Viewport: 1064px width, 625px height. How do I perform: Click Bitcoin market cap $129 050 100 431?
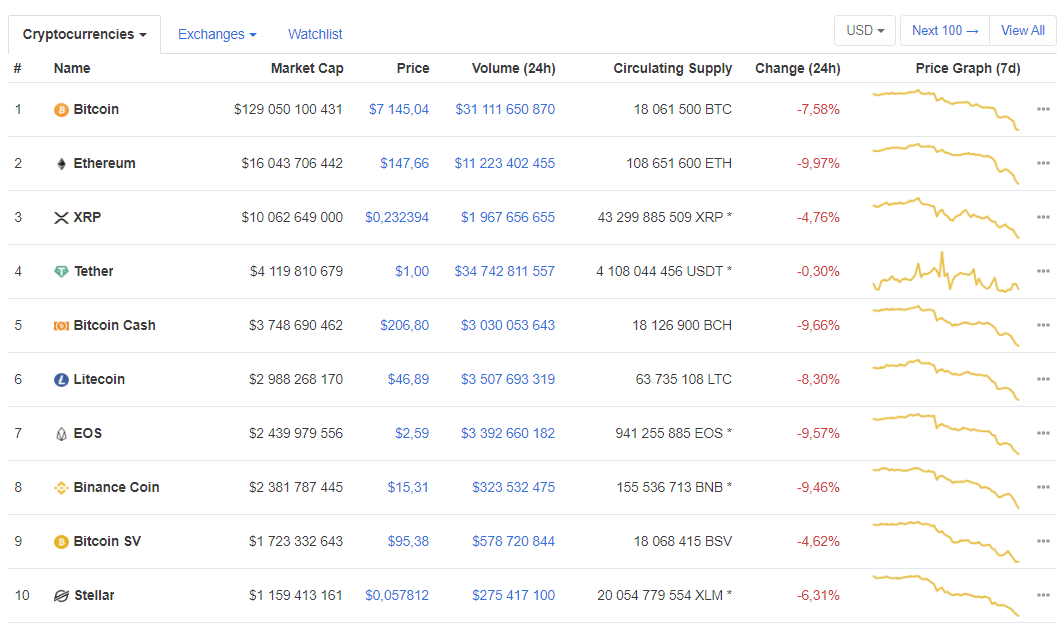288,109
